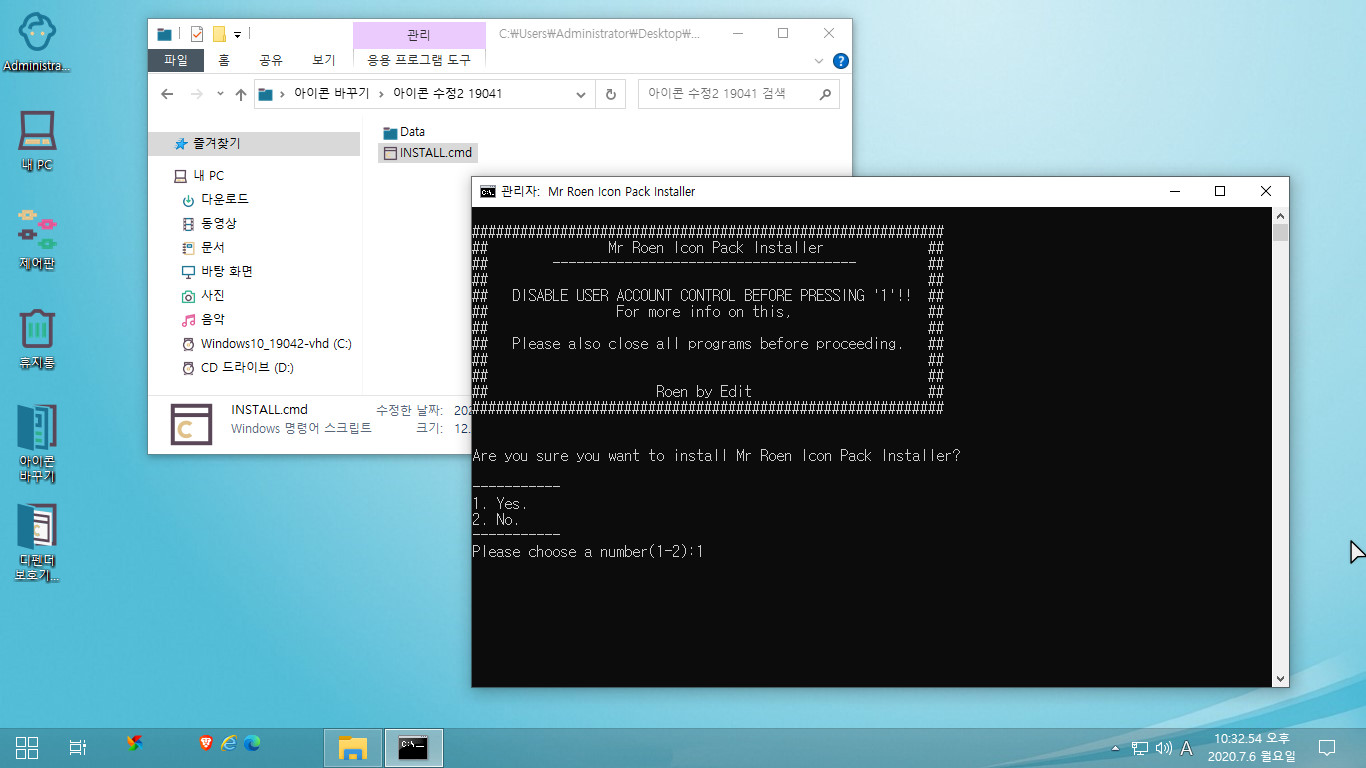Open the Administrator user folder desktop icon

coord(37,42)
